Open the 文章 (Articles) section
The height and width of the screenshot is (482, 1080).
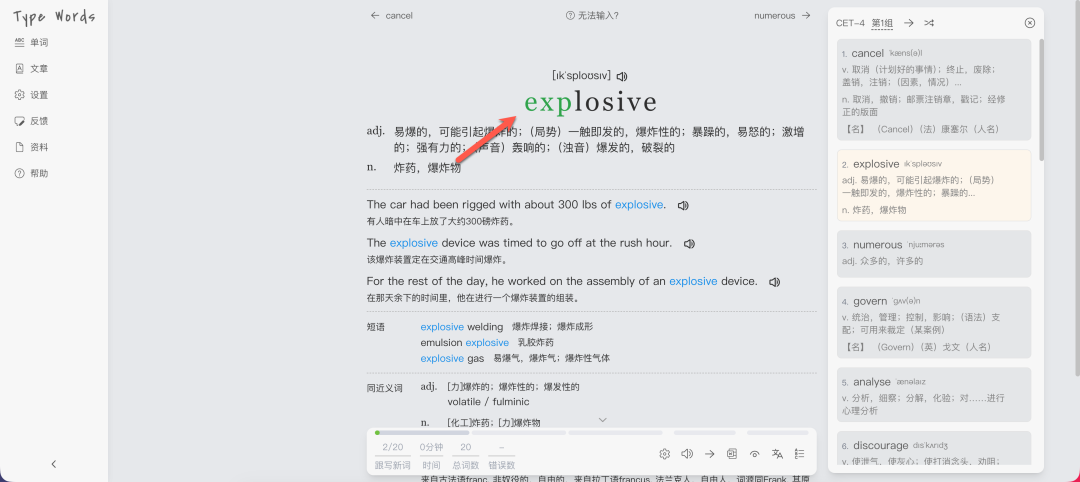[32, 69]
